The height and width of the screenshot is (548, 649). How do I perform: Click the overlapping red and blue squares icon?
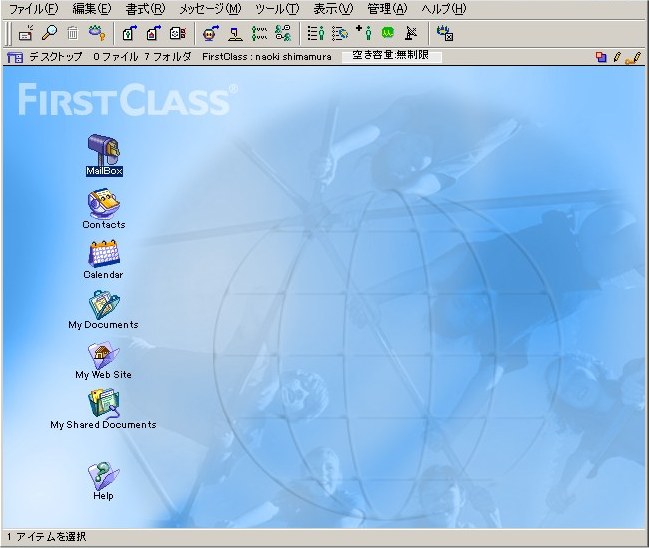click(x=601, y=57)
